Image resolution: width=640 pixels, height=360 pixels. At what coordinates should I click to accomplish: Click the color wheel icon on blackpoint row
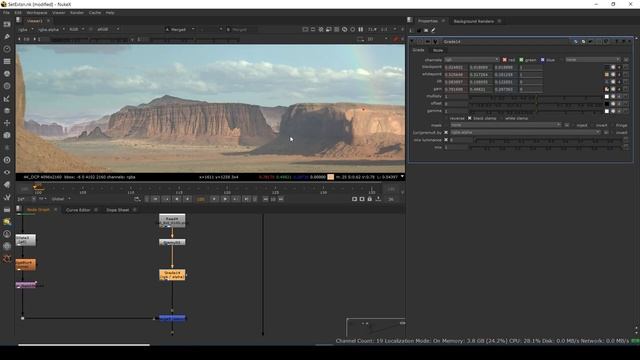613,67
